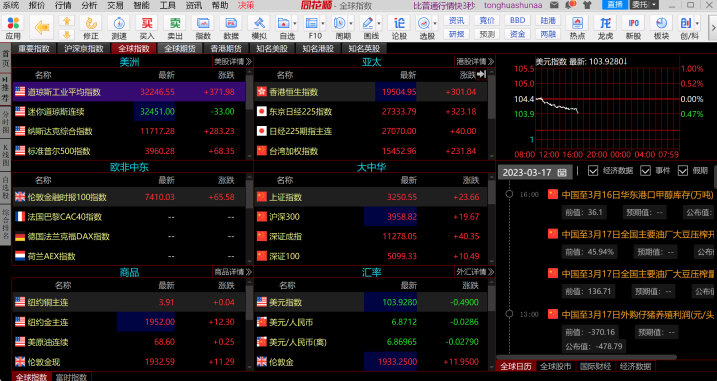Toggle the 经济数据 checkbox
Screen dimensions: 717x381
point(593,171)
